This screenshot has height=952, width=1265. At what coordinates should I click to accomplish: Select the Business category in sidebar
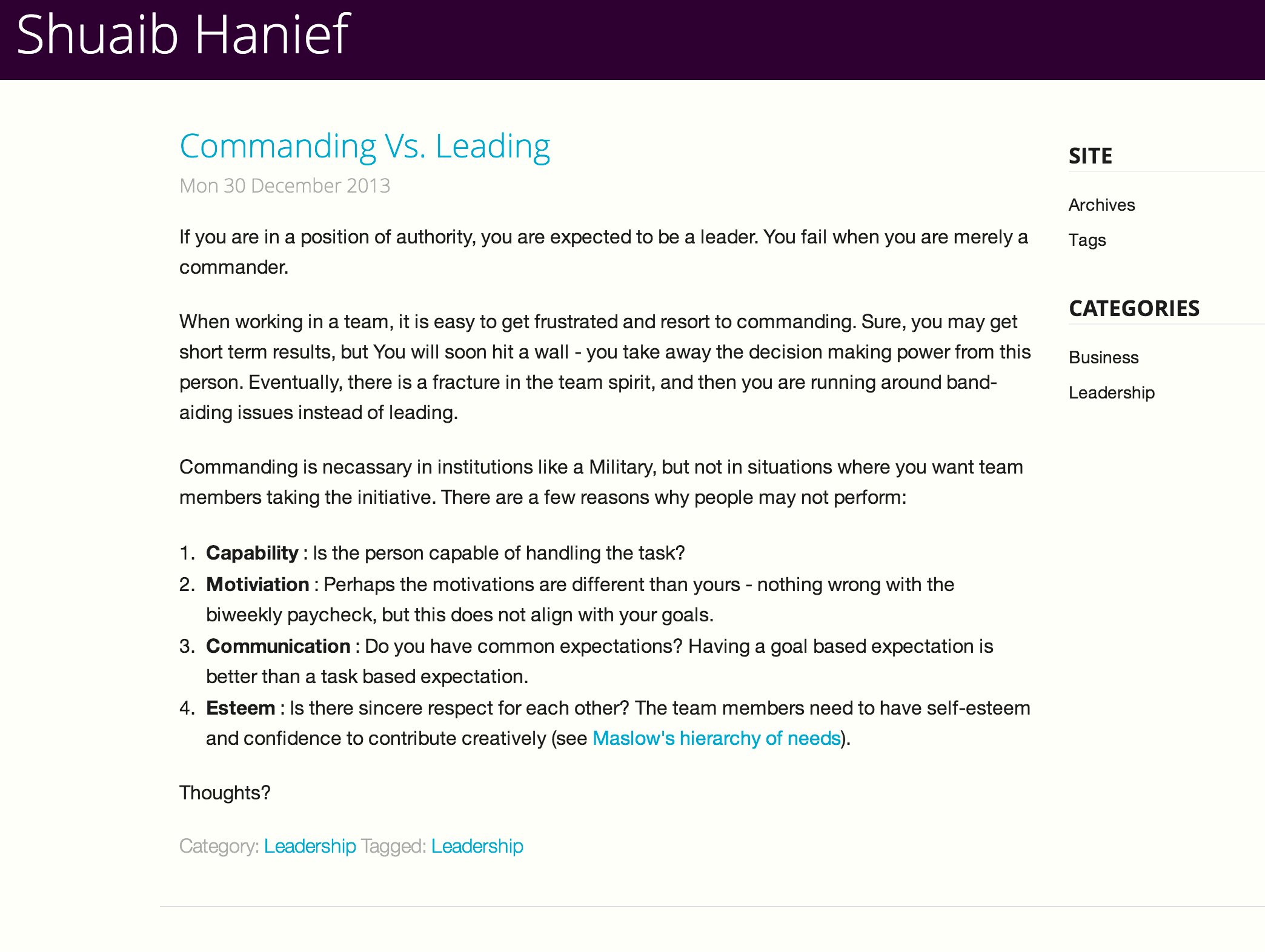(x=1103, y=357)
